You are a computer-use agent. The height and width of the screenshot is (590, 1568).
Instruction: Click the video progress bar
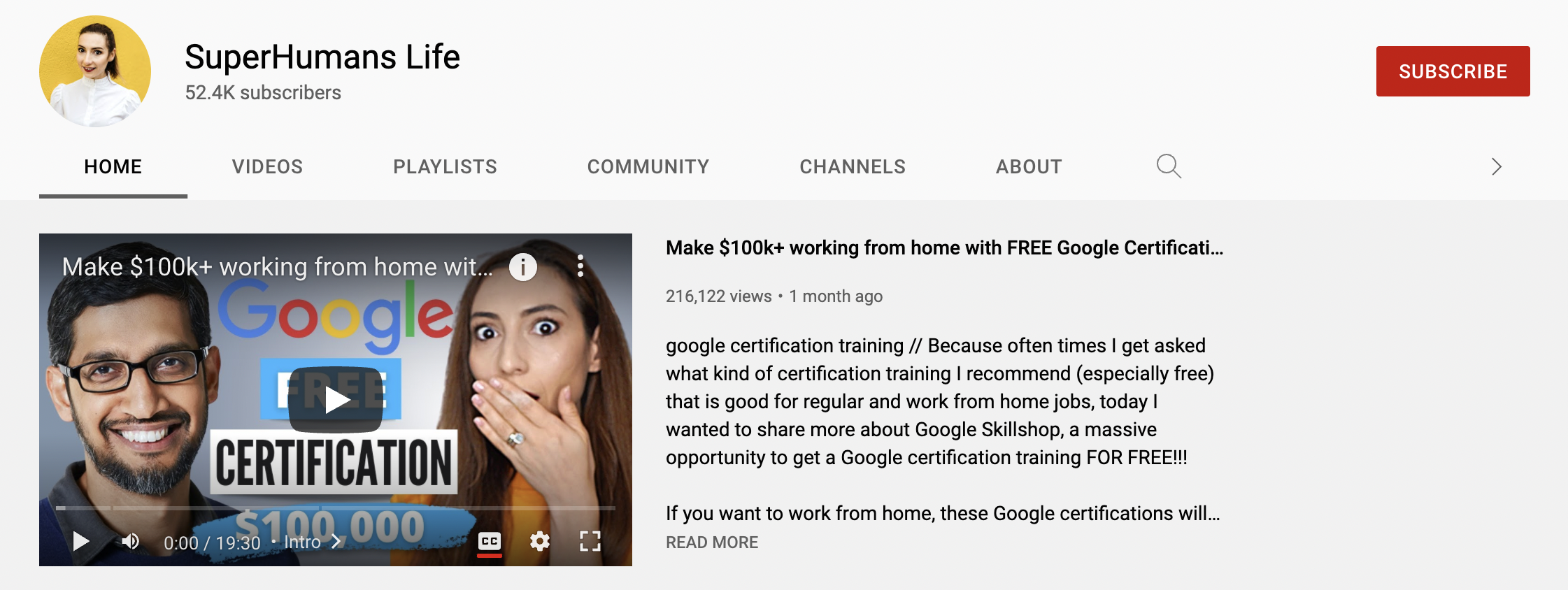coord(336,508)
